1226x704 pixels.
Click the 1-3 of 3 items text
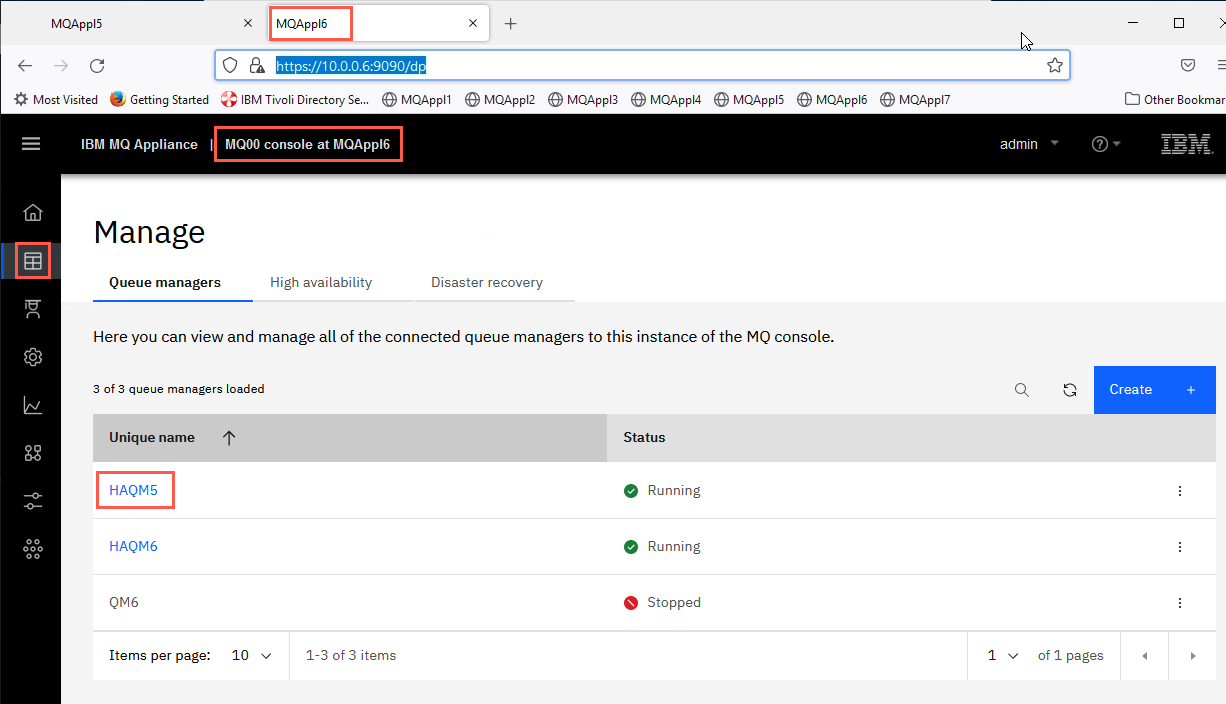351,655
